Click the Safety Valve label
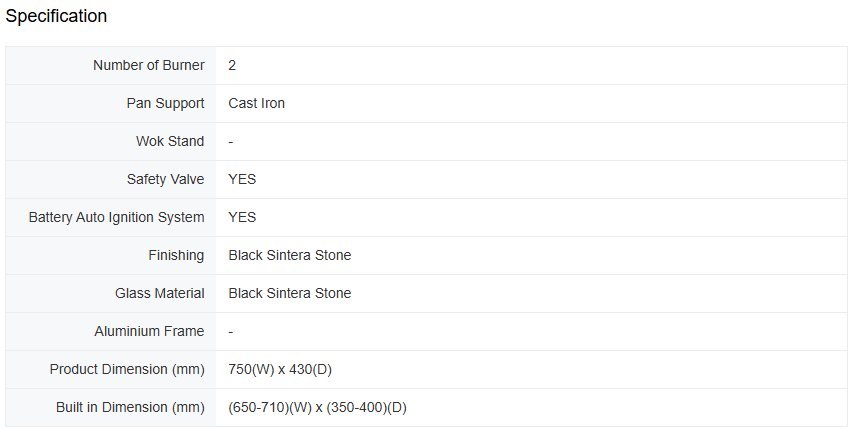Image resolution: width=854 pixels, height=429 pixels. [x=165, y=179]
